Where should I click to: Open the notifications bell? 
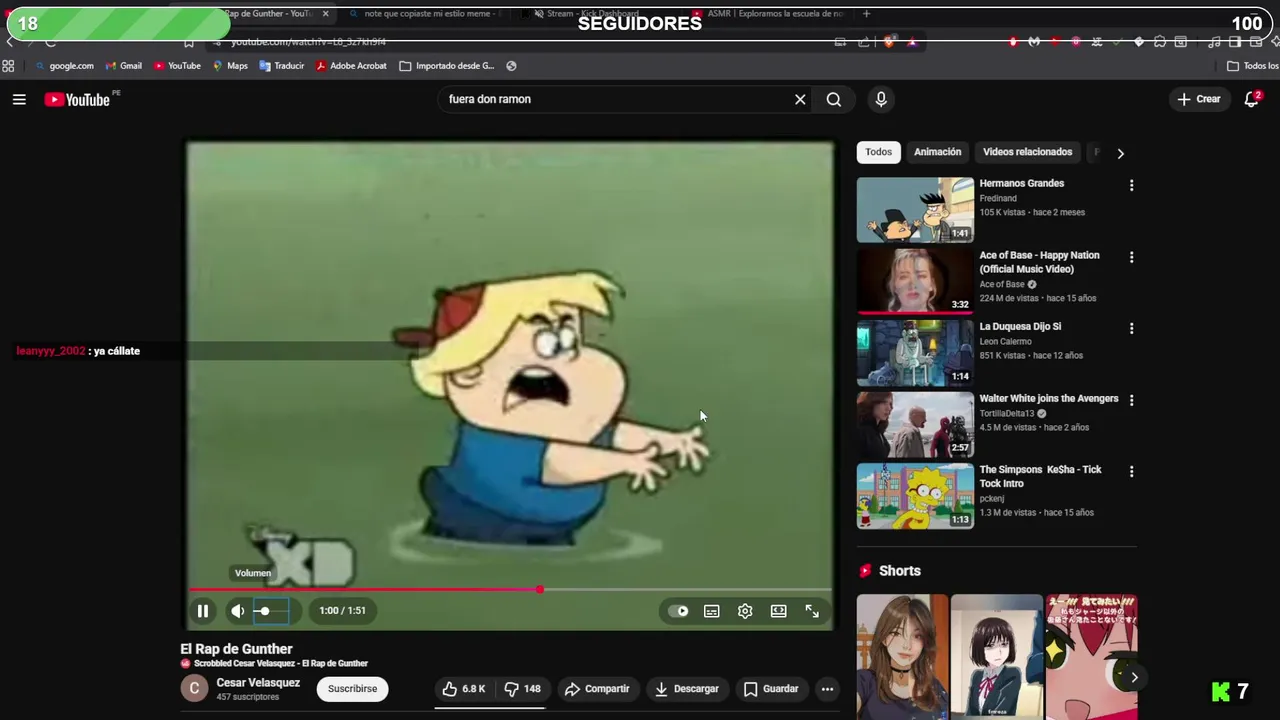1251,99
